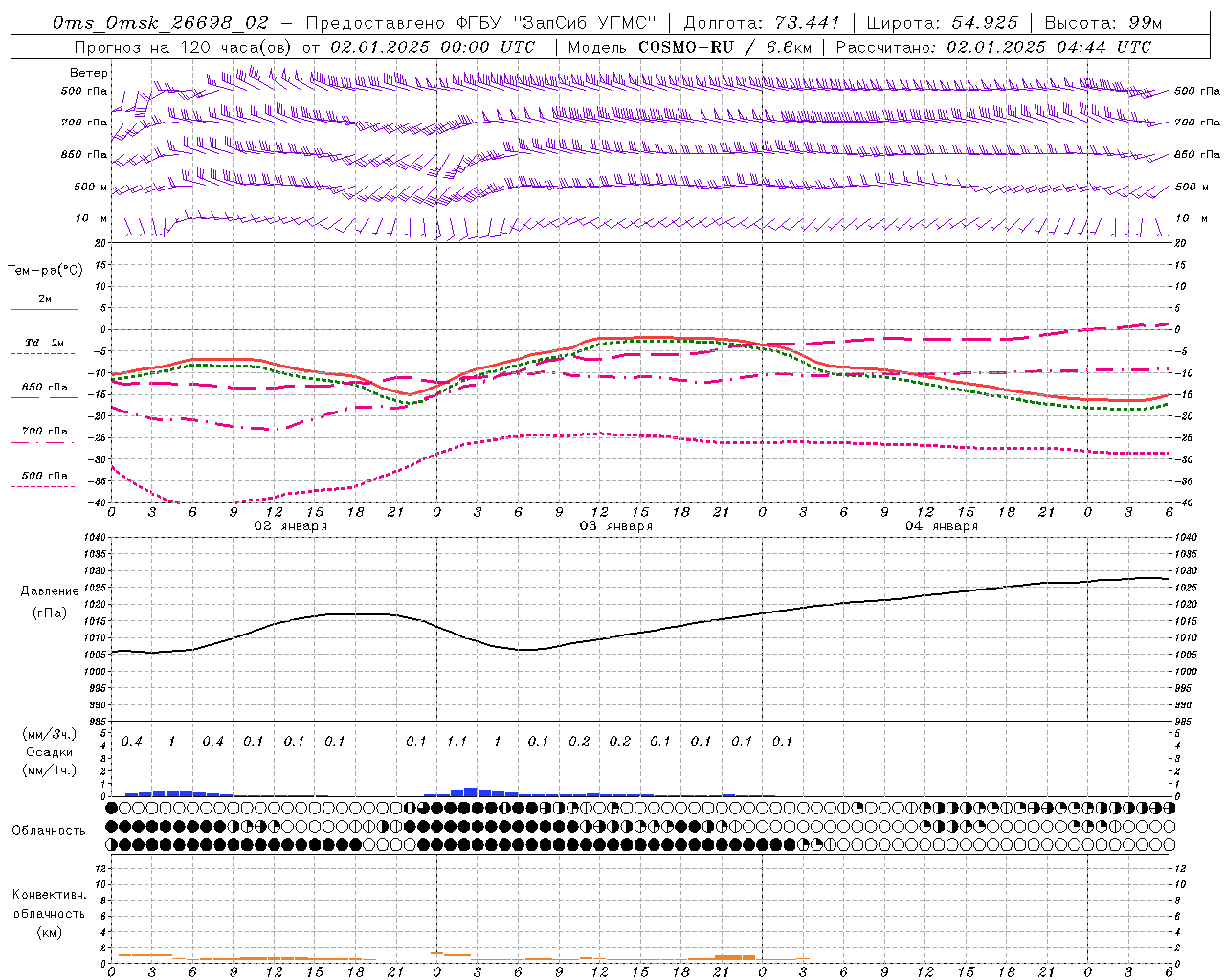Click the Широта: 54.925 header field
Image resolution: width=1225 pixels, height=980 pixels.
pos(943,22)
